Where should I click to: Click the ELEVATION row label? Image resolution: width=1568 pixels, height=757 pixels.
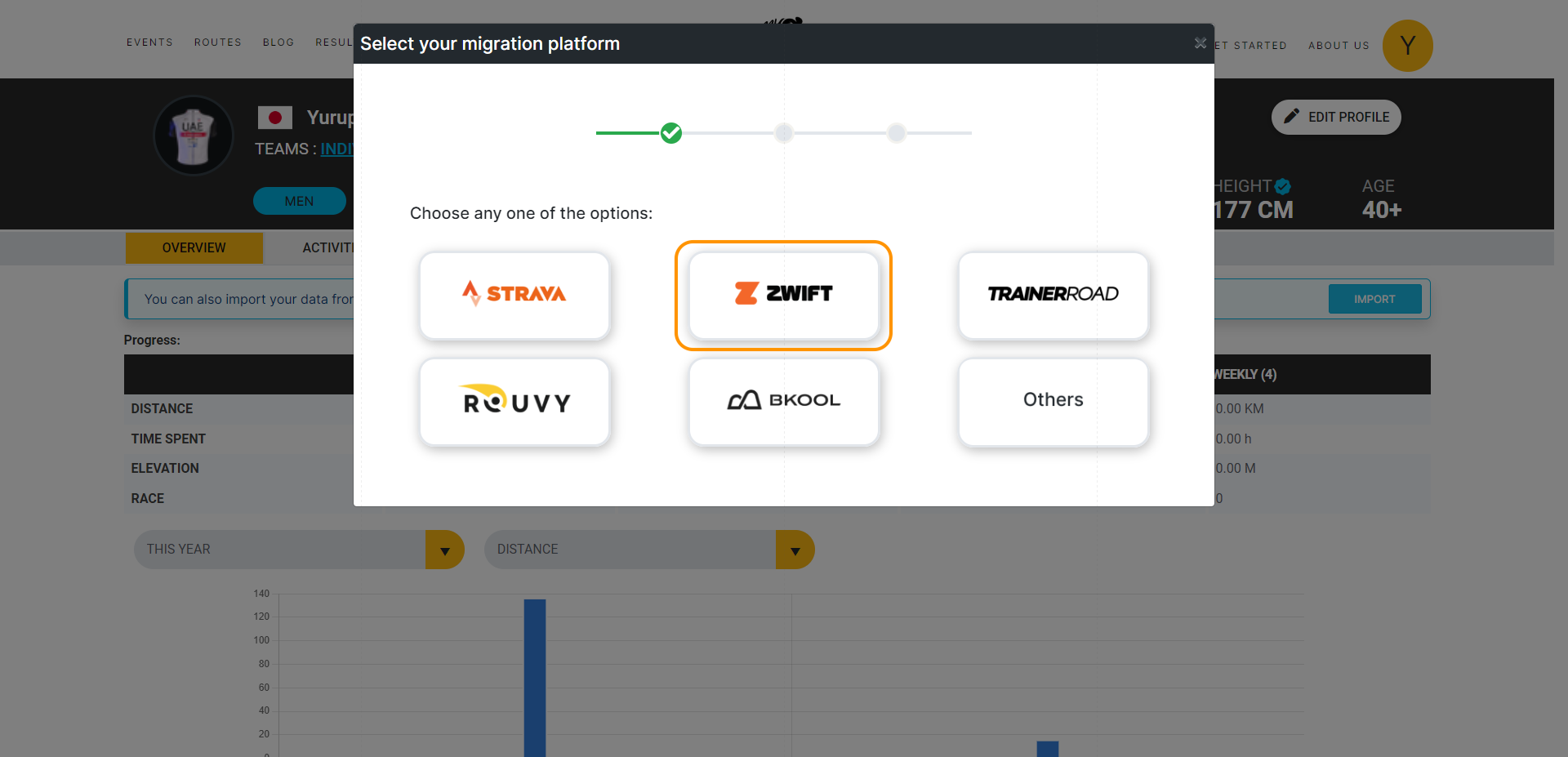coord(165,468)
